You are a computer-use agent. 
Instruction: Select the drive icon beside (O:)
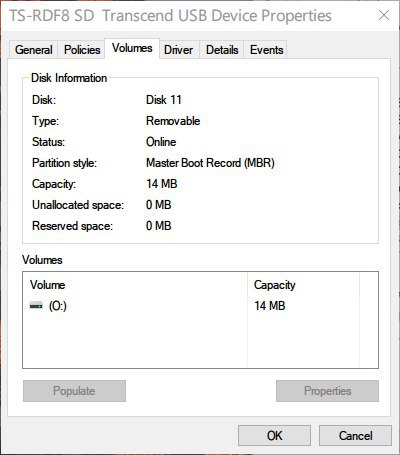pos(36,305)
